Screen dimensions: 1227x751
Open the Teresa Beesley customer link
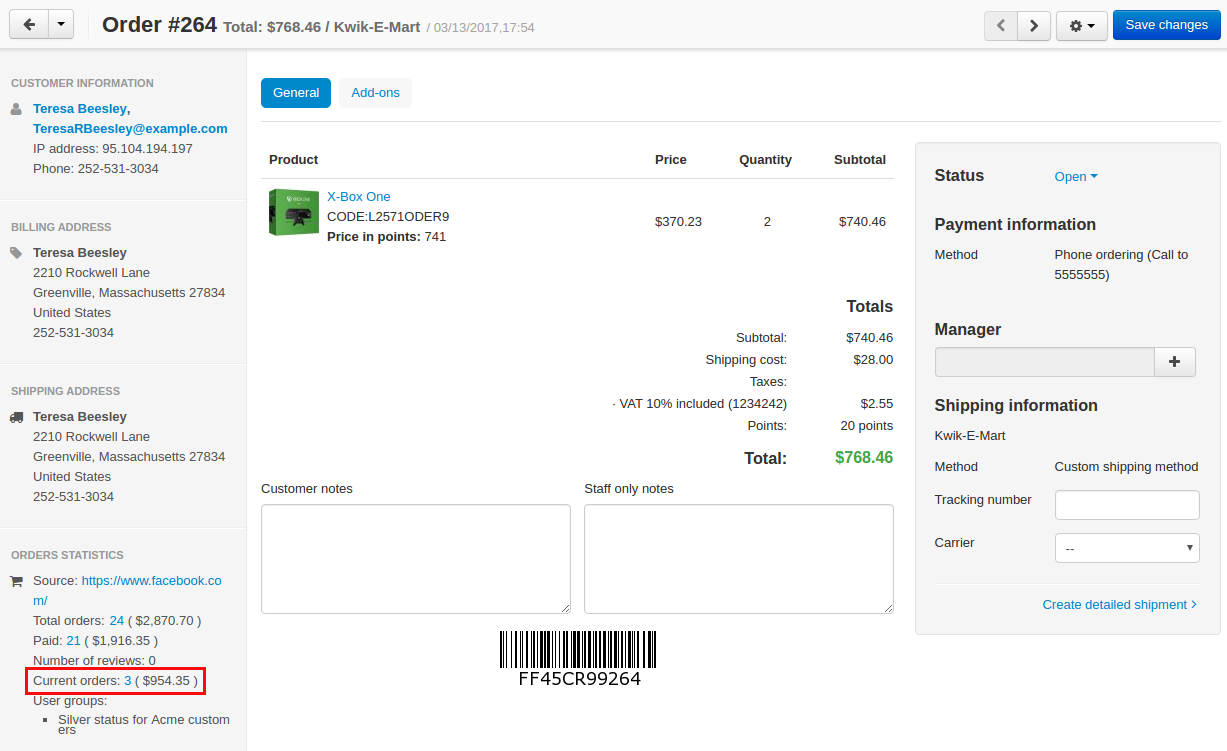(x=80, y=109)
